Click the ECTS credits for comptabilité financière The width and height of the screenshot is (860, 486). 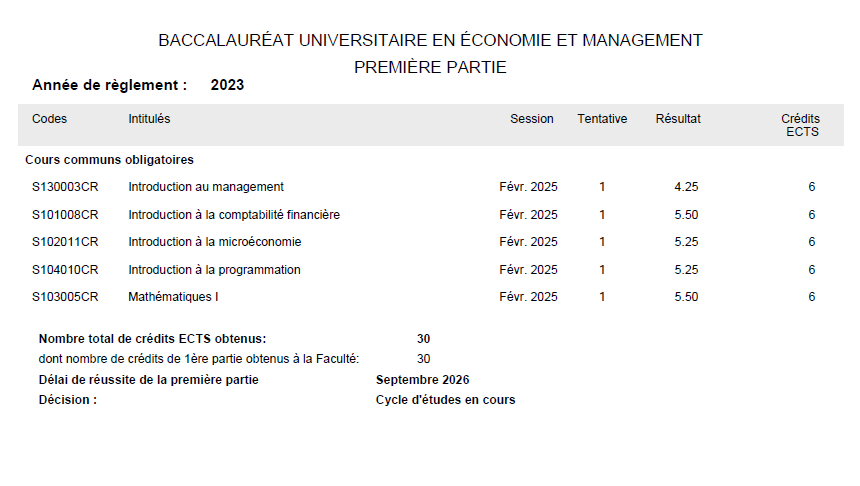click(812, 214)
